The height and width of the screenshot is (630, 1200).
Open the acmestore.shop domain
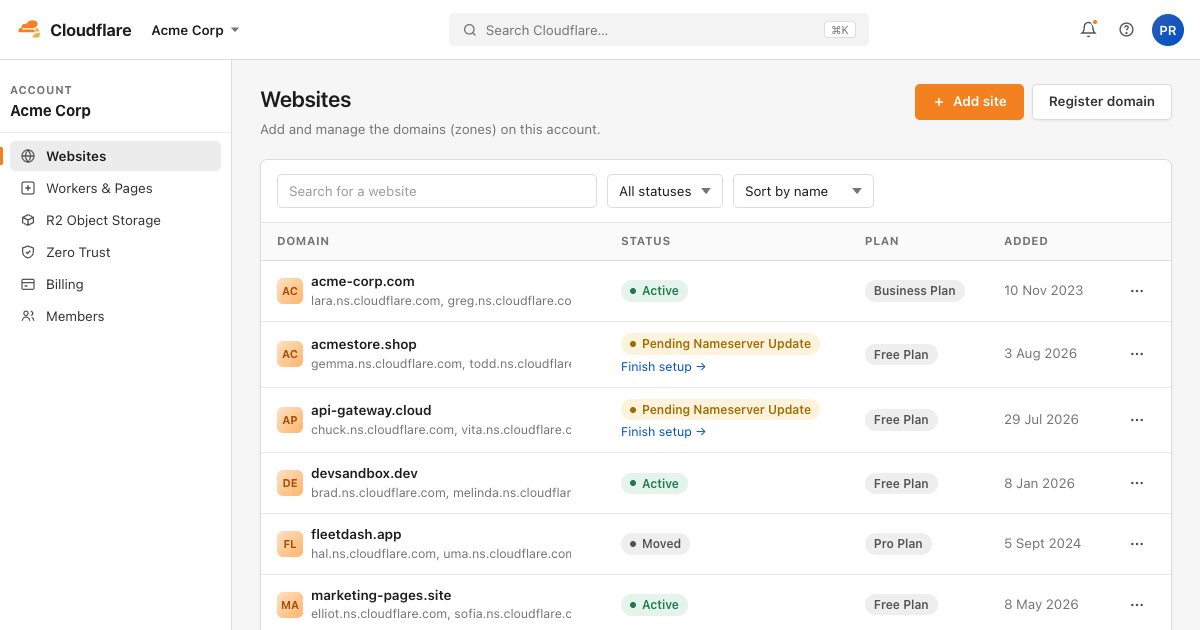(x=364, y=345)
